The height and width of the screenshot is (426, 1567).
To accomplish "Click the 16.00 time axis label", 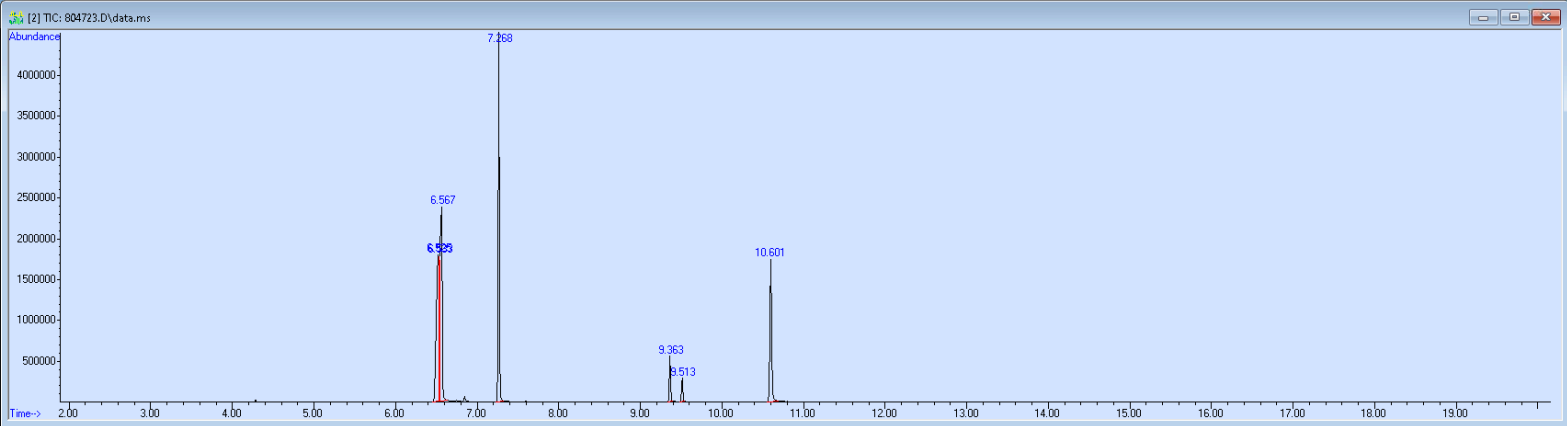I will [x=1211, y=412].
